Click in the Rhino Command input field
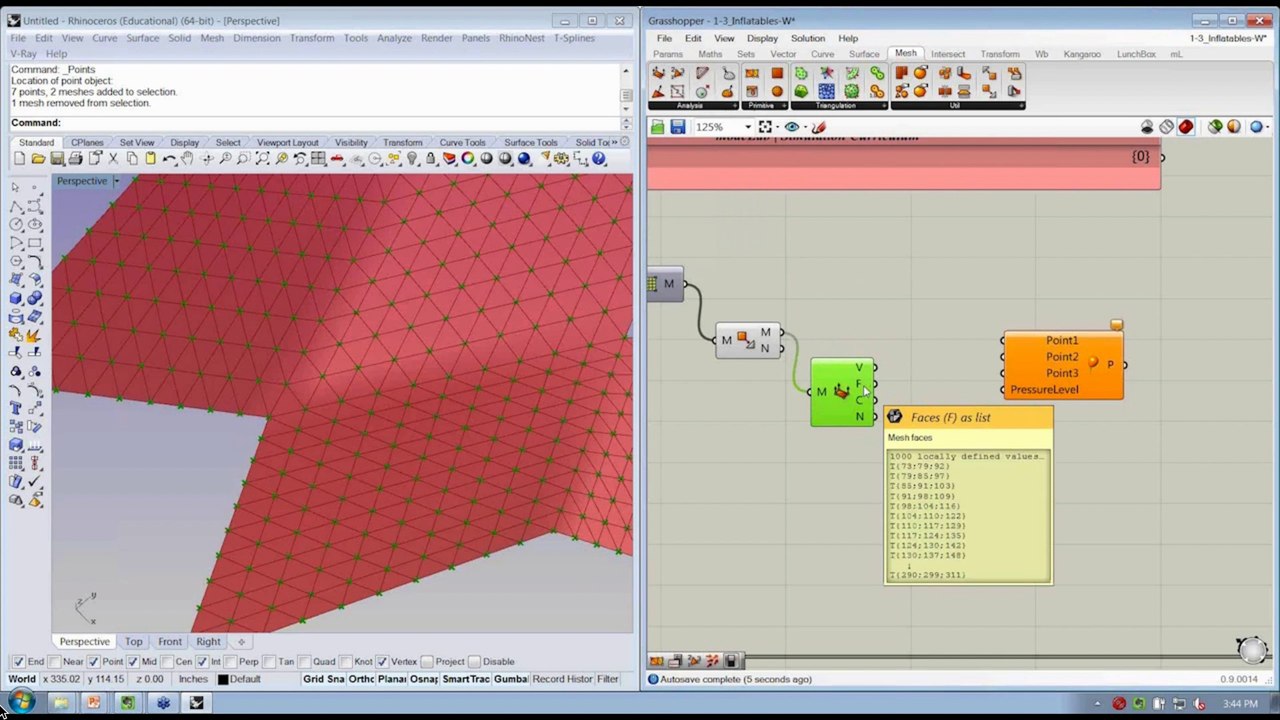Image resolution: width=1280 pixels, height=720 pixels. (x=340, y=123)
